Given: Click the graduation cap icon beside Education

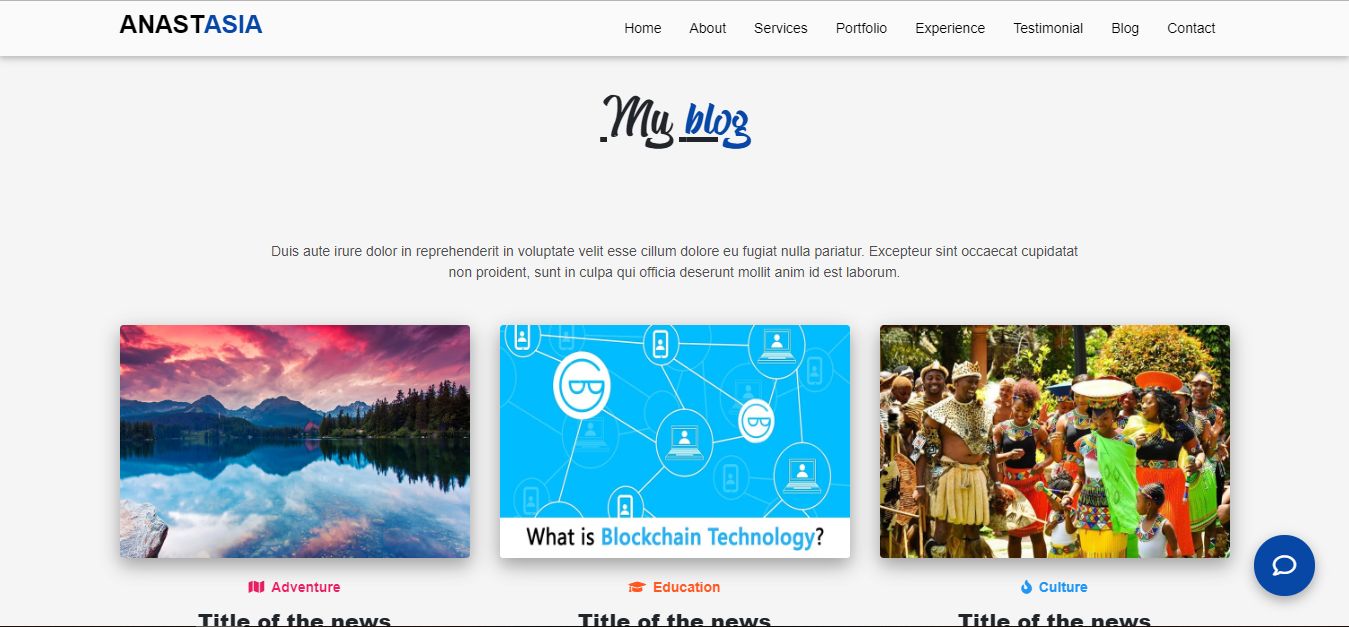Looking at the screenshot, I should point(637,587).
